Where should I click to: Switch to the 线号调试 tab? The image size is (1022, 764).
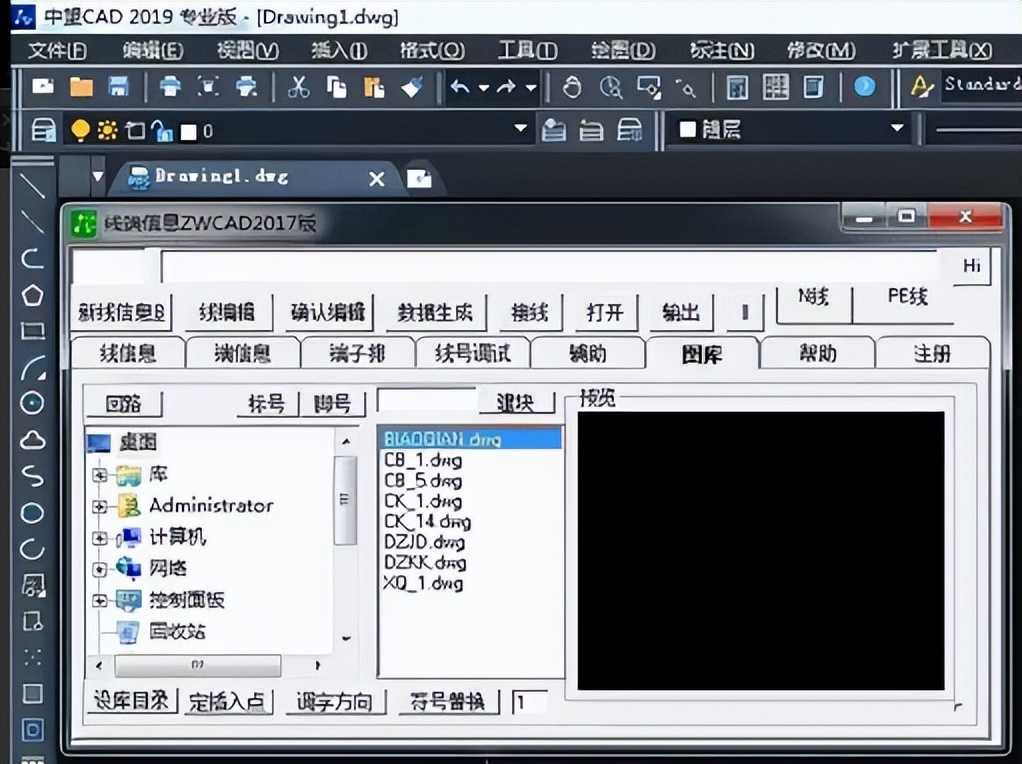tap(472, 352)
